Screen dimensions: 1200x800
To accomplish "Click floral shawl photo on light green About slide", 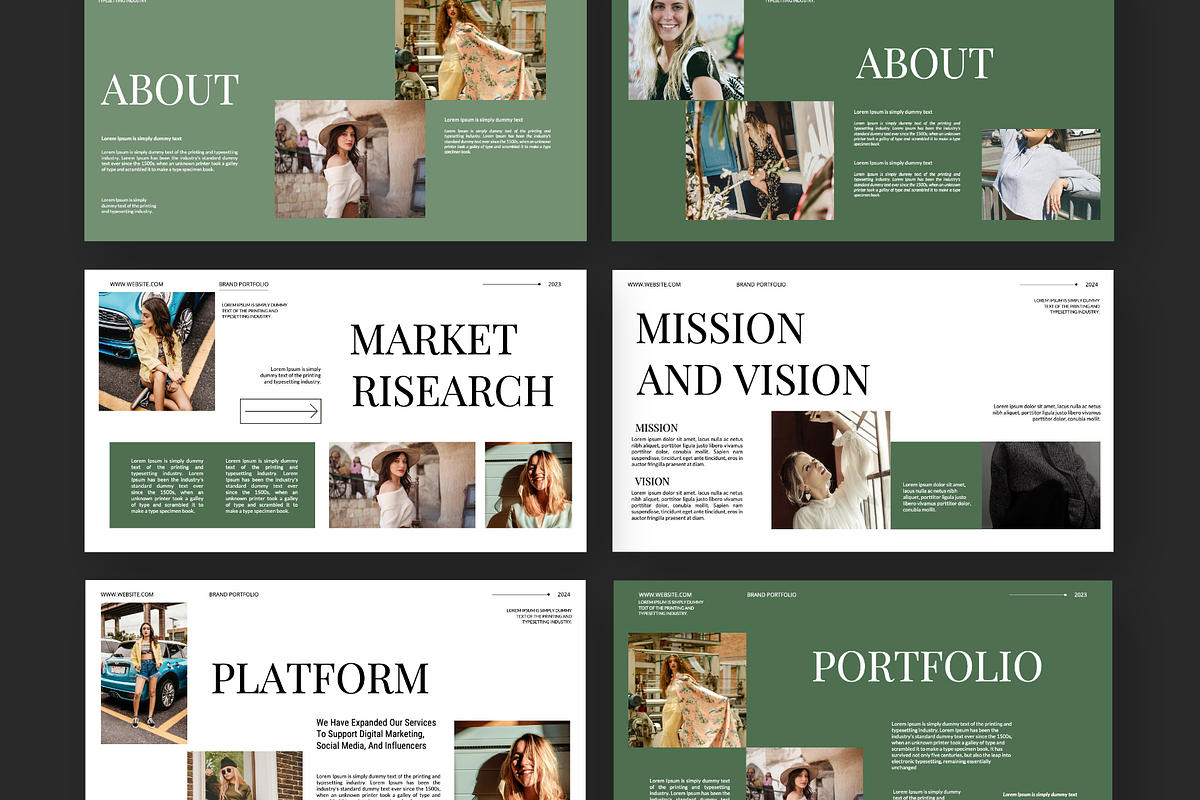I will 471,50.
